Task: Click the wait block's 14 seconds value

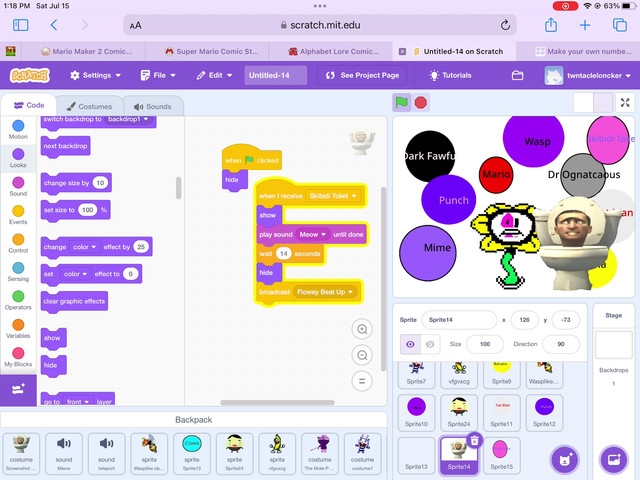Action: 283,254
